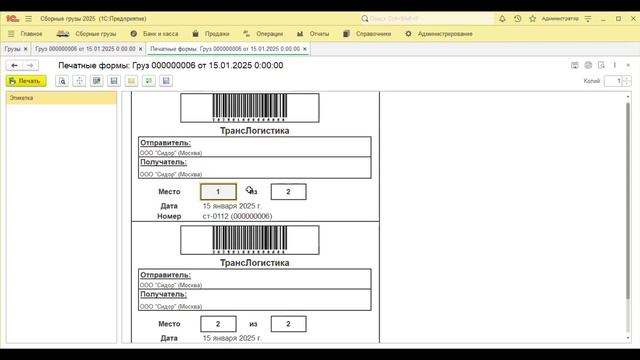Select the highlighted Место cell with 1
Image resolution: width=640 pixels, height=360 pixels.
click(218, 192)
